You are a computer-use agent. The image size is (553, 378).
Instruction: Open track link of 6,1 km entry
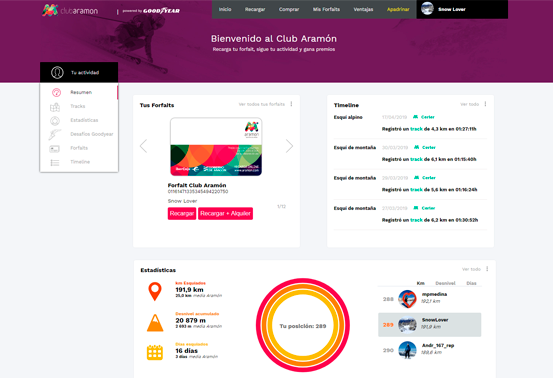[416, 159]
